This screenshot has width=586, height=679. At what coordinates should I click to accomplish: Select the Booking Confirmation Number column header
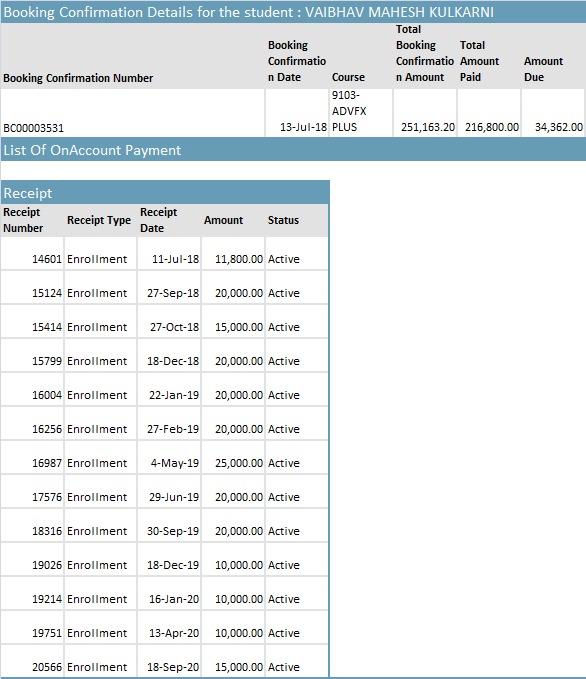(x=78, y=78)
